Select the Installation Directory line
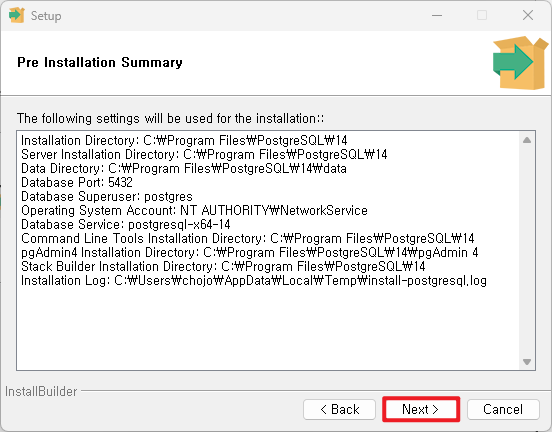Viewport: 552px width, 432px height. click(x=184, y=140)
